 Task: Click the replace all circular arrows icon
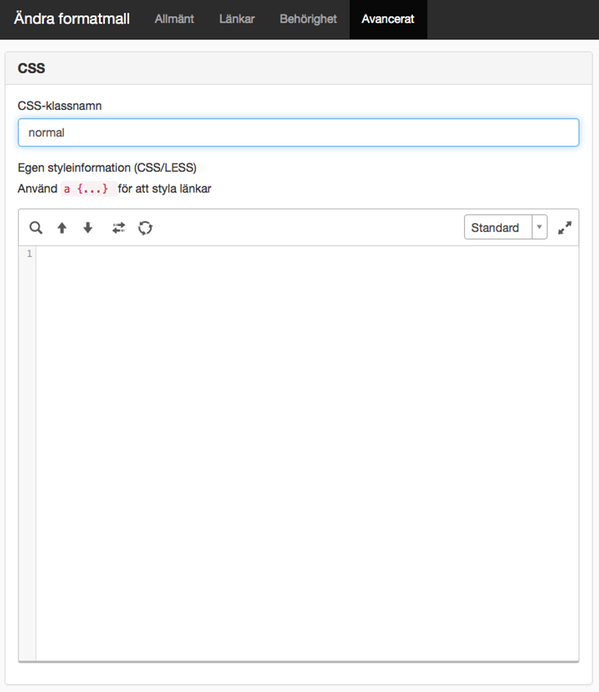coord(145,228)
